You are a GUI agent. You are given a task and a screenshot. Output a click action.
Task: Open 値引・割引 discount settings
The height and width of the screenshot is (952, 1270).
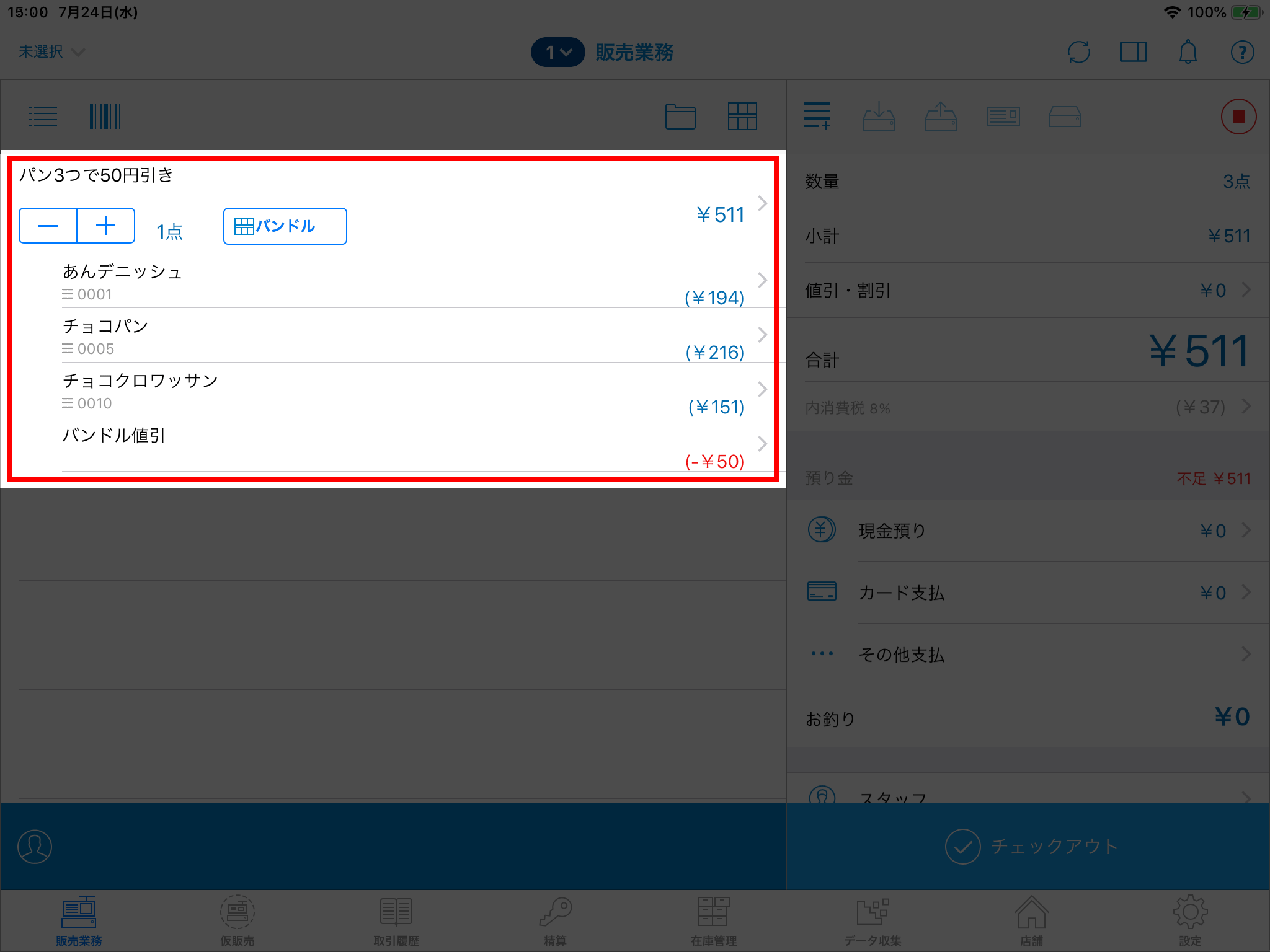1028,290
